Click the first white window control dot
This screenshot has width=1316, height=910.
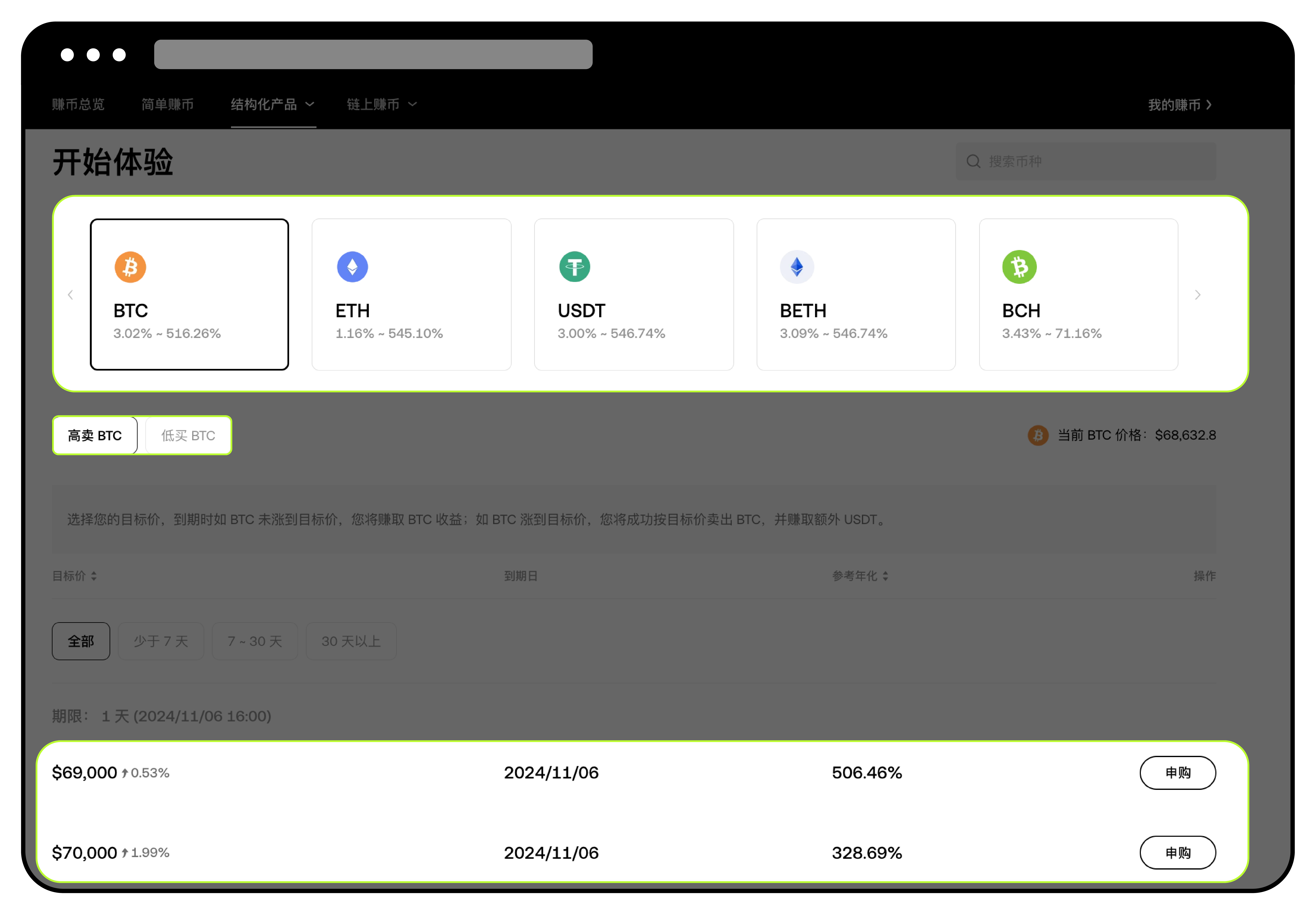point(67,55)
